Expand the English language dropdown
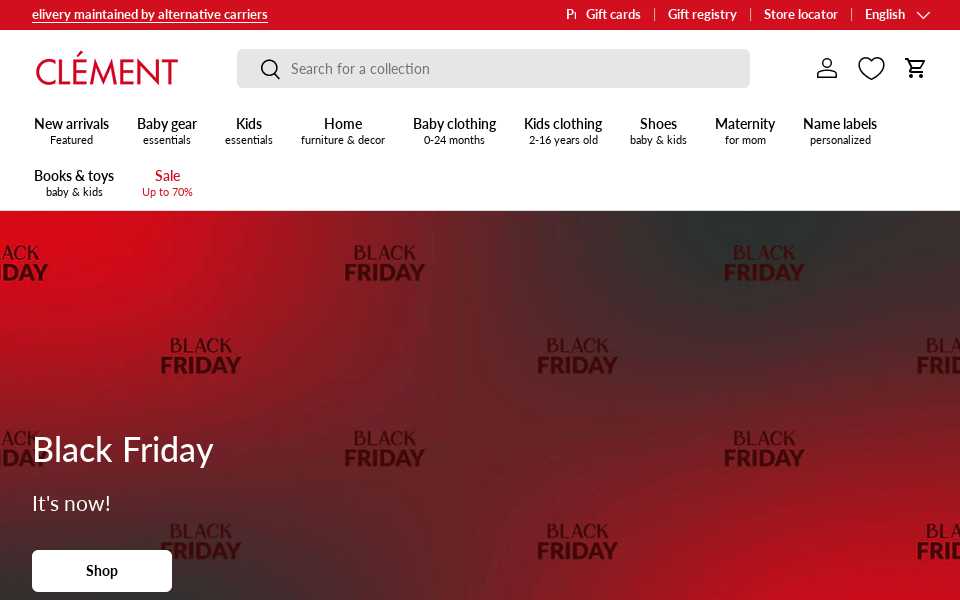Viewport: 960px width, 600px height. 897,14
